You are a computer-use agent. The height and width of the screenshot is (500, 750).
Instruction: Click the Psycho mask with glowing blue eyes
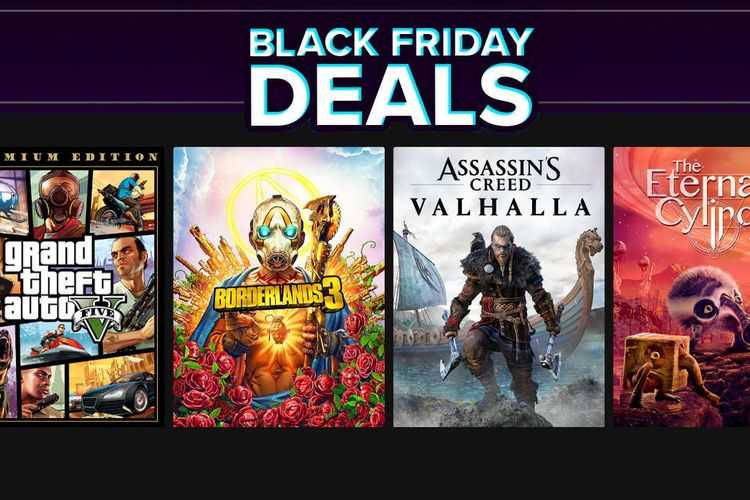276,231
